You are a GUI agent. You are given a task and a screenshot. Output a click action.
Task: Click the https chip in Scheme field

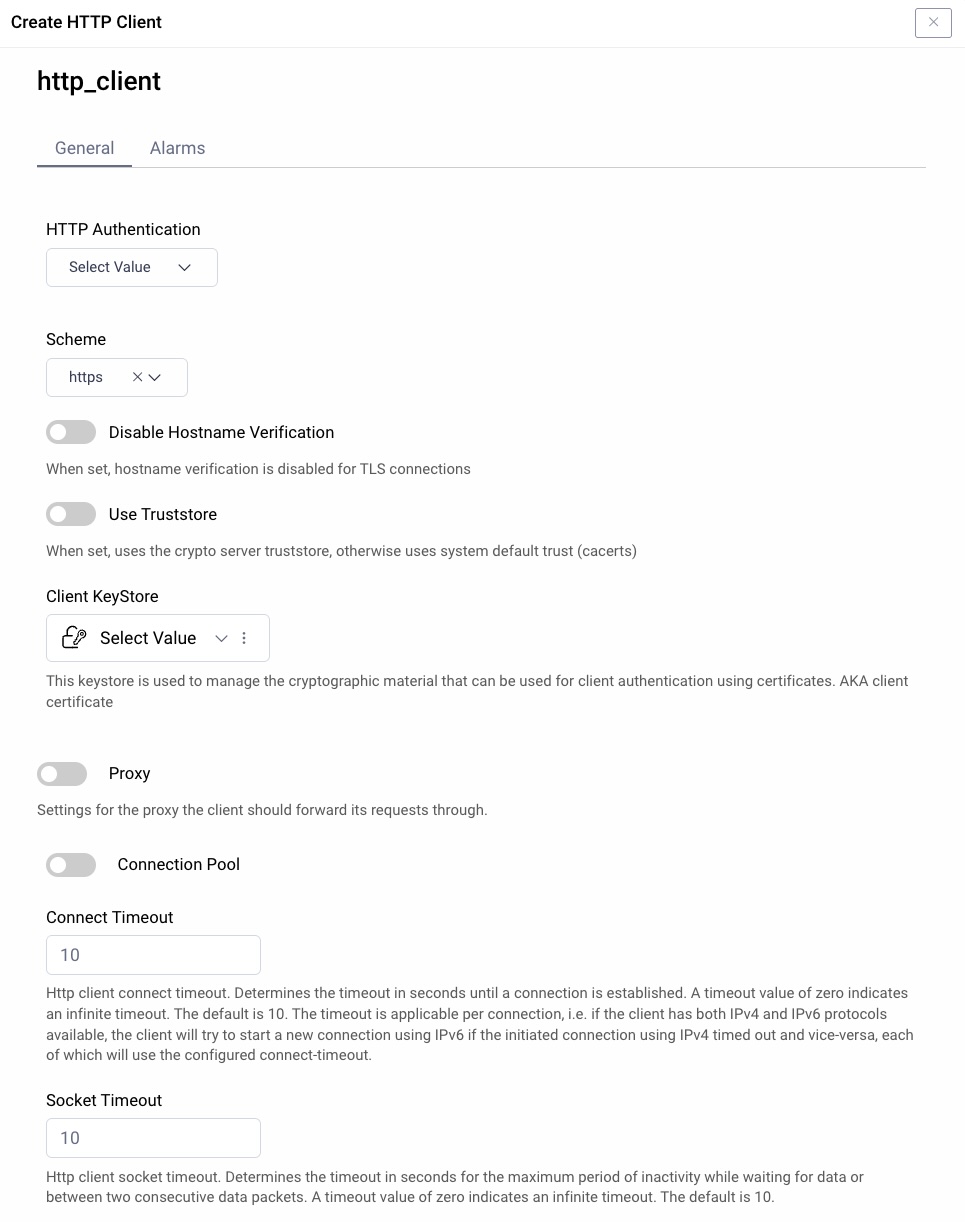coord(85,377)
